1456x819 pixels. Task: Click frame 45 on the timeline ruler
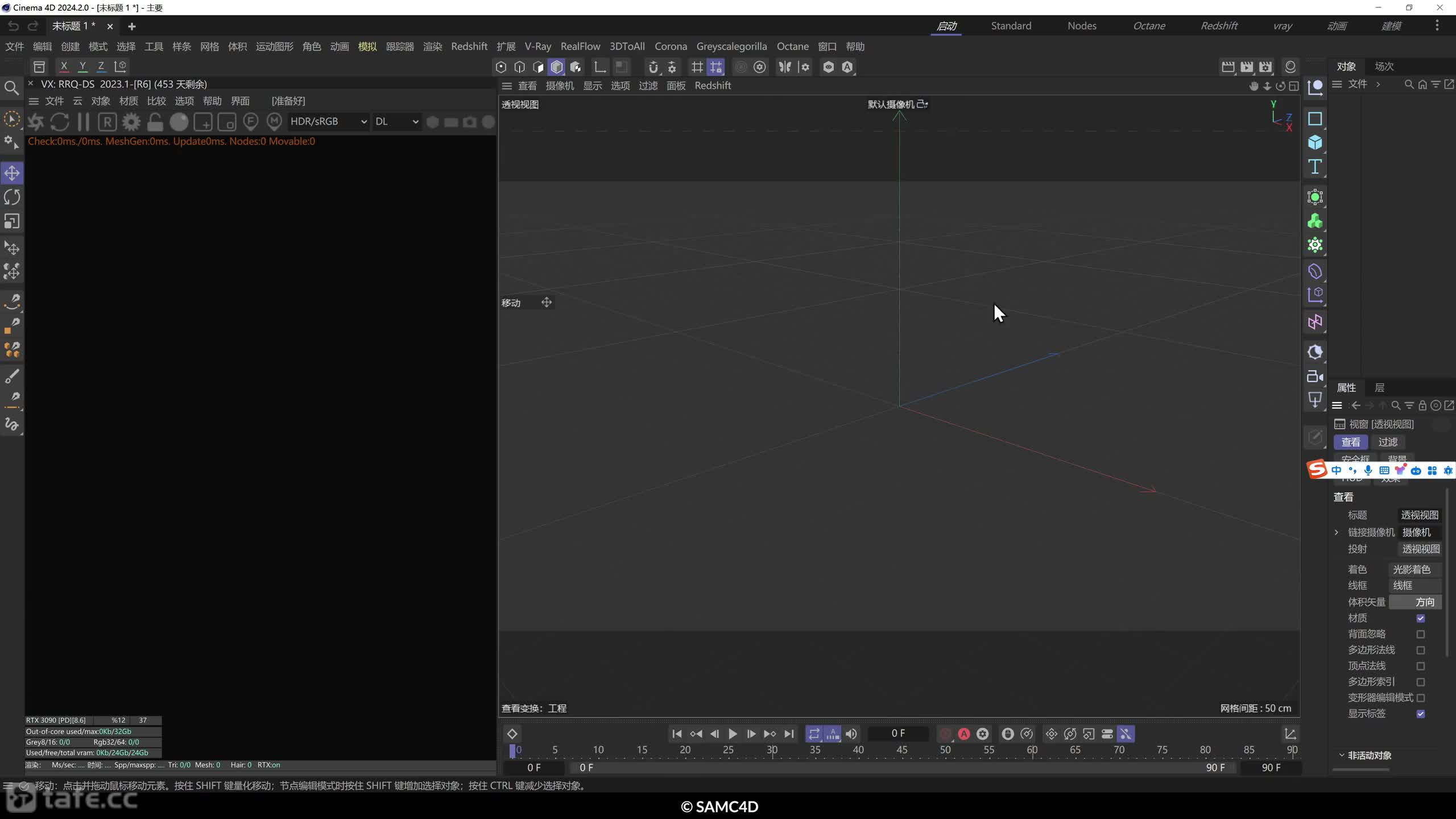click(902, 750)
